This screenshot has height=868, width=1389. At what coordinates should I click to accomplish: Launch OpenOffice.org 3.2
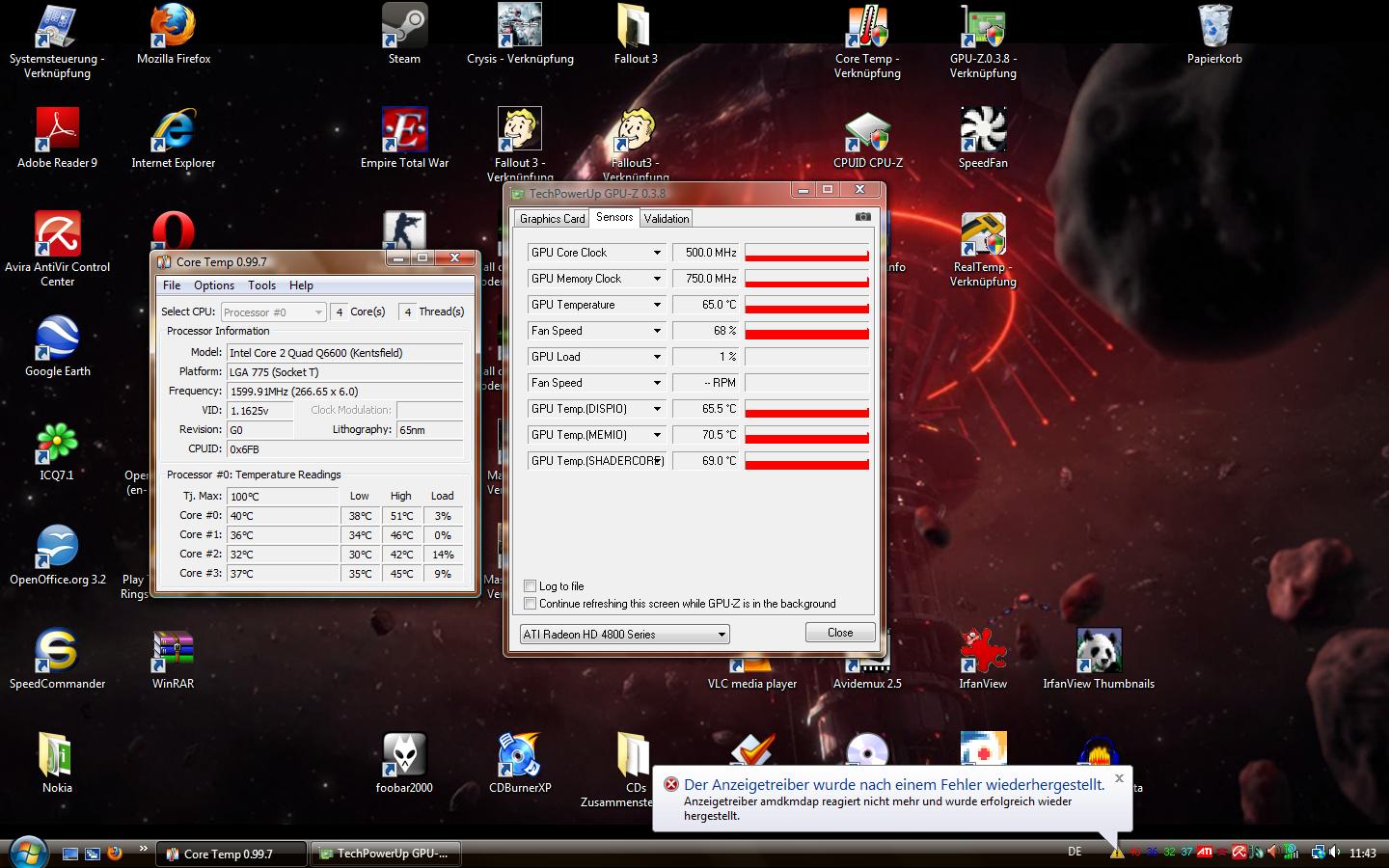click(x=57, y=548)
